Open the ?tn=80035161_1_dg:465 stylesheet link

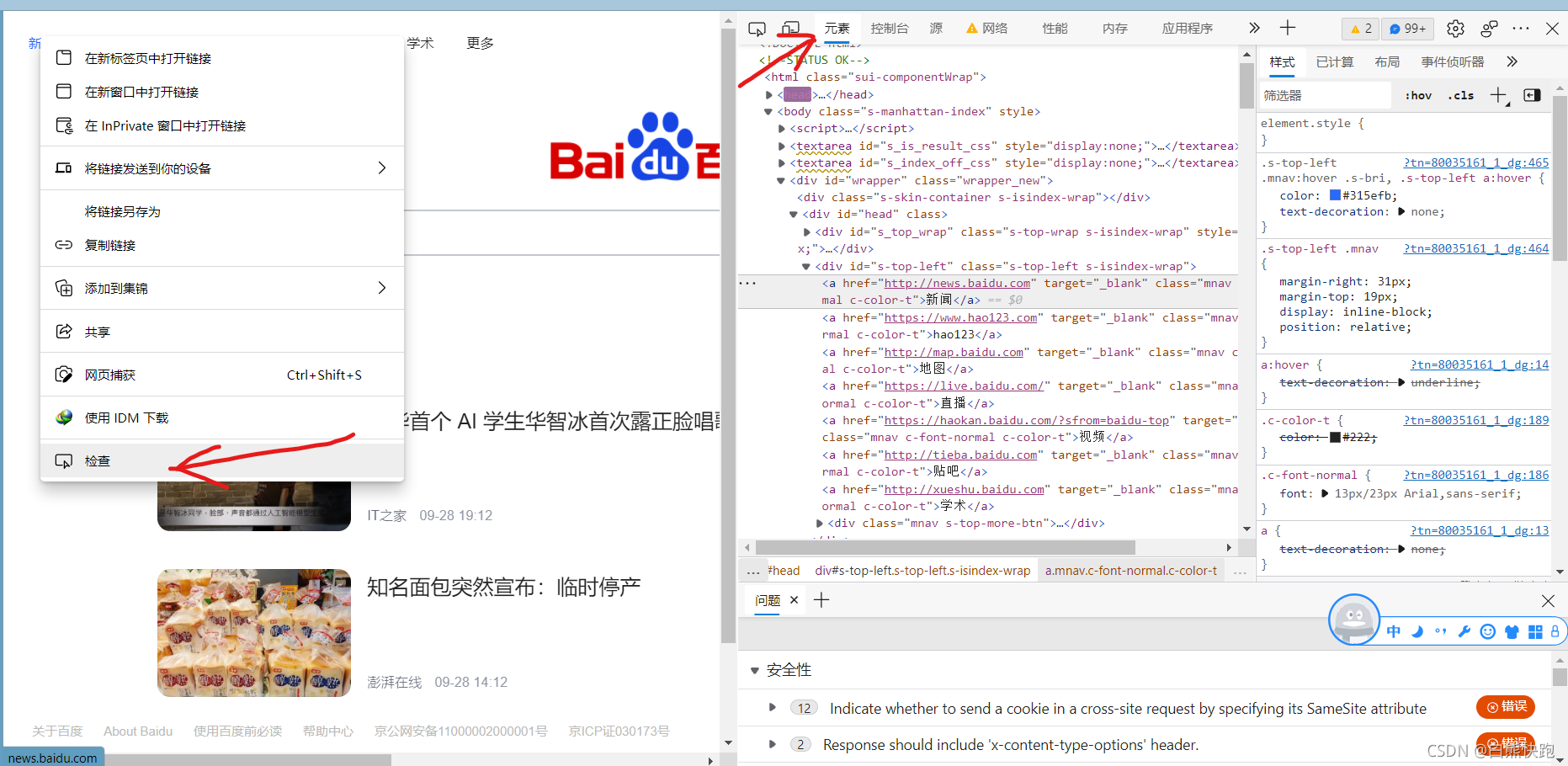pyautogui.click(x=1476, y=162)
